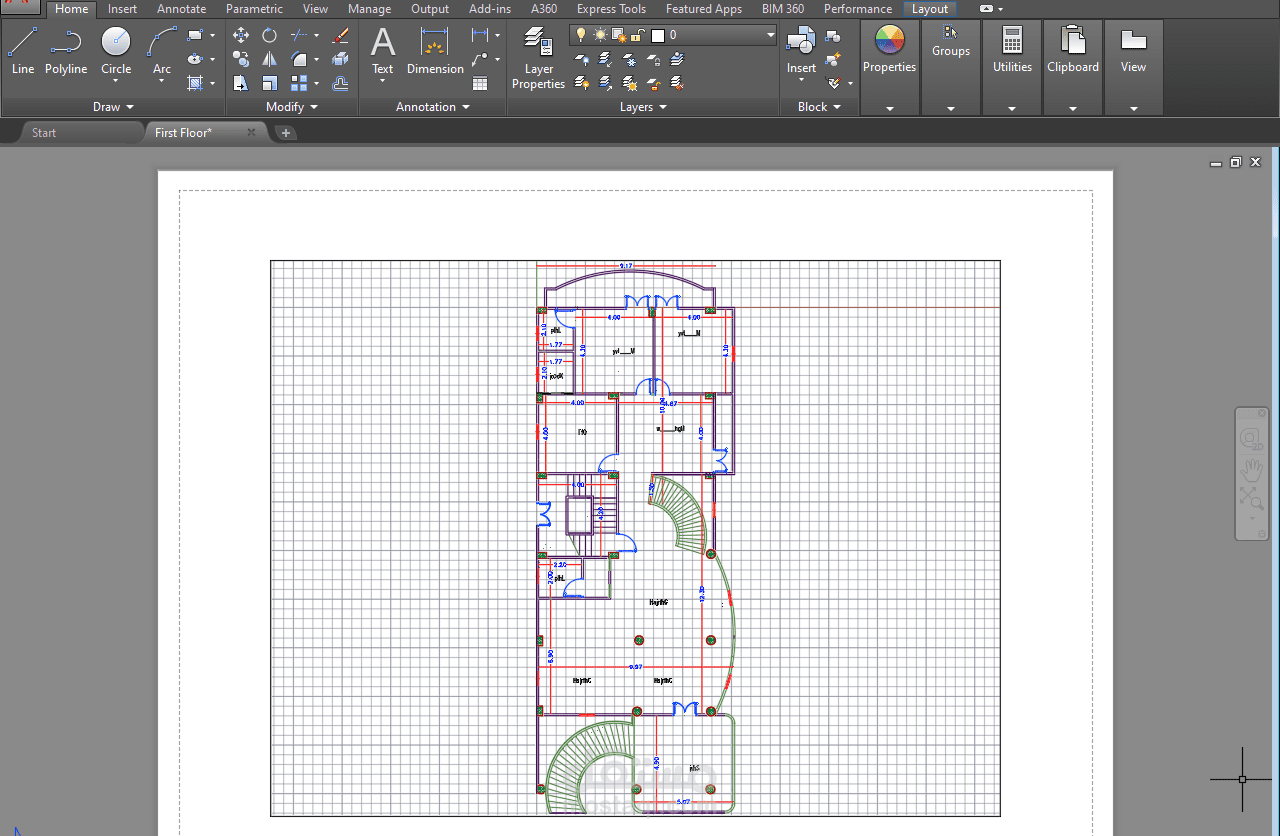Toggle the lock icon for layer 0
This screenshot has width=1280, height=836.
click(x=638, y=35)
